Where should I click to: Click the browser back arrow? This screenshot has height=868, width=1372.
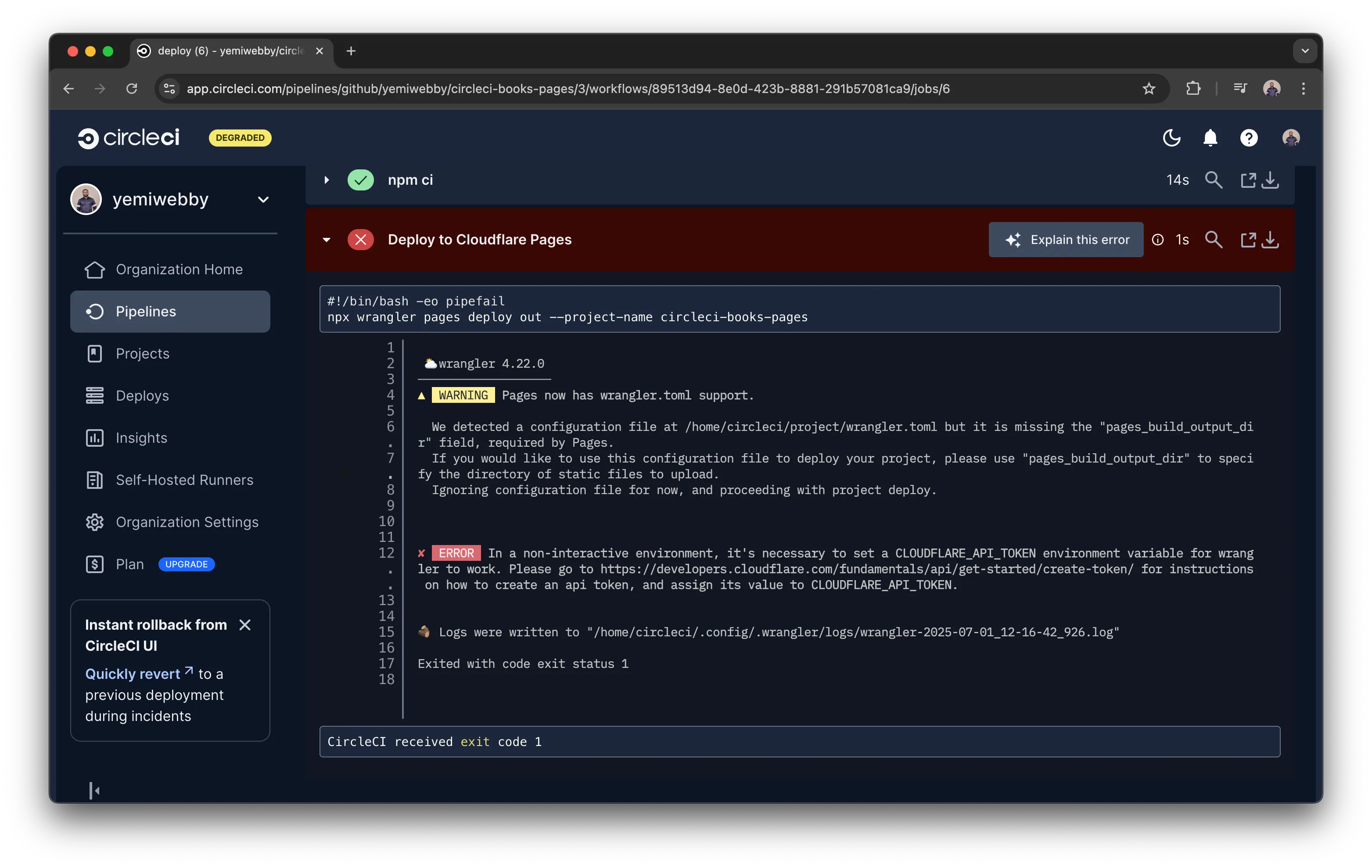point(69,89)
